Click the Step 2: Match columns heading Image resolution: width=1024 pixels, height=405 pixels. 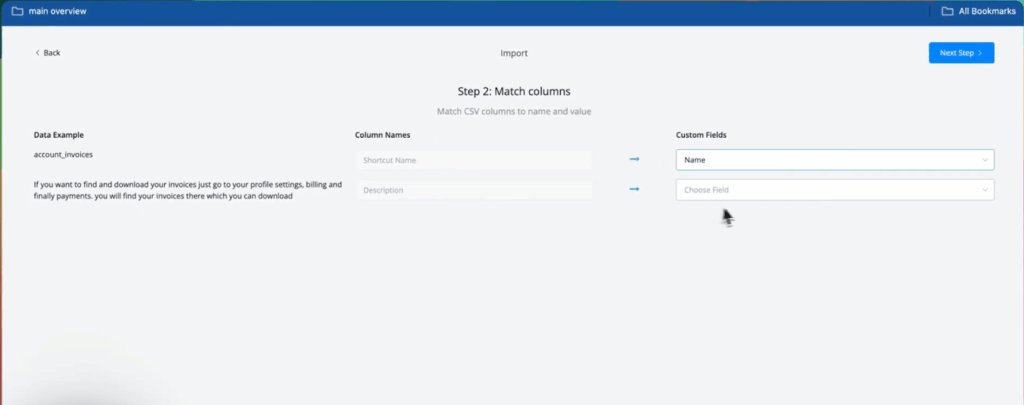(x=514, y=91)
